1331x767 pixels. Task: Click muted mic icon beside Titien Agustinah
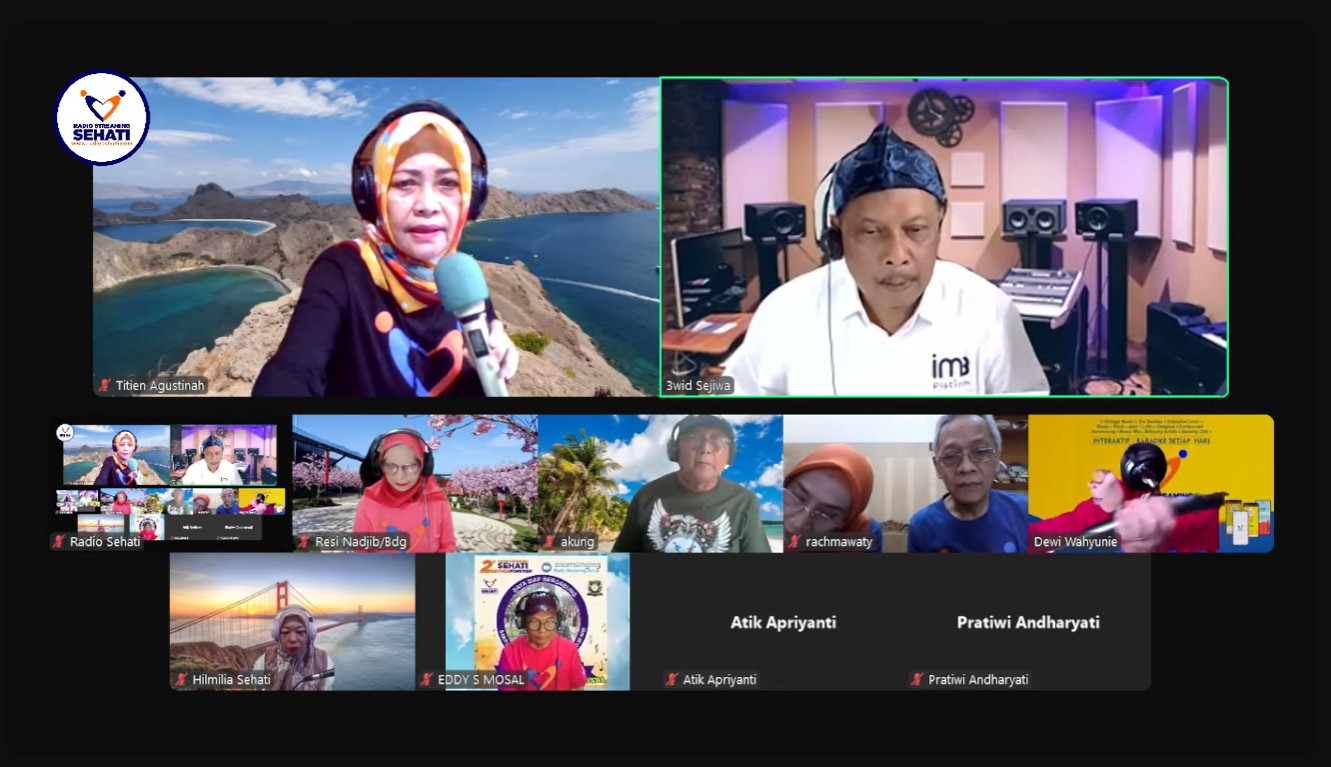pyautogui.click(x=105, y=386)
